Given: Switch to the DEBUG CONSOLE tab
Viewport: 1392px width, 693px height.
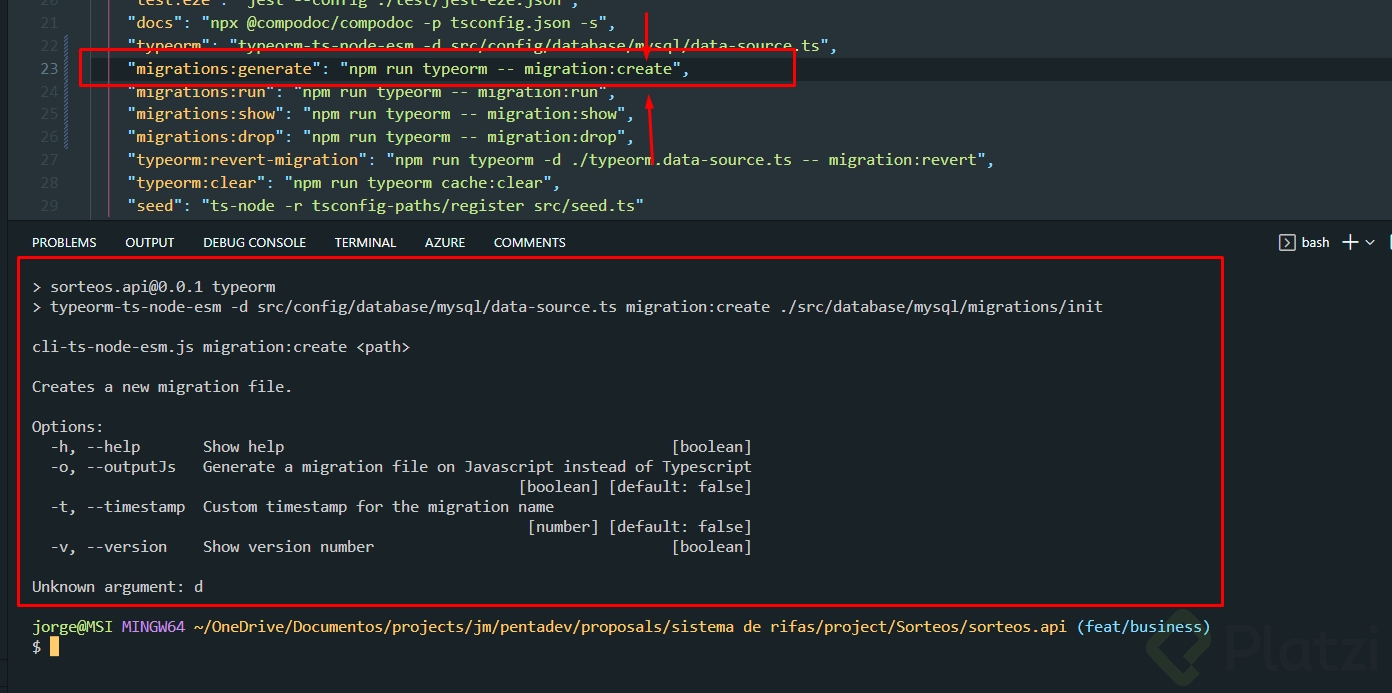Looking at the screenshot, I should (x=254, y=242).
